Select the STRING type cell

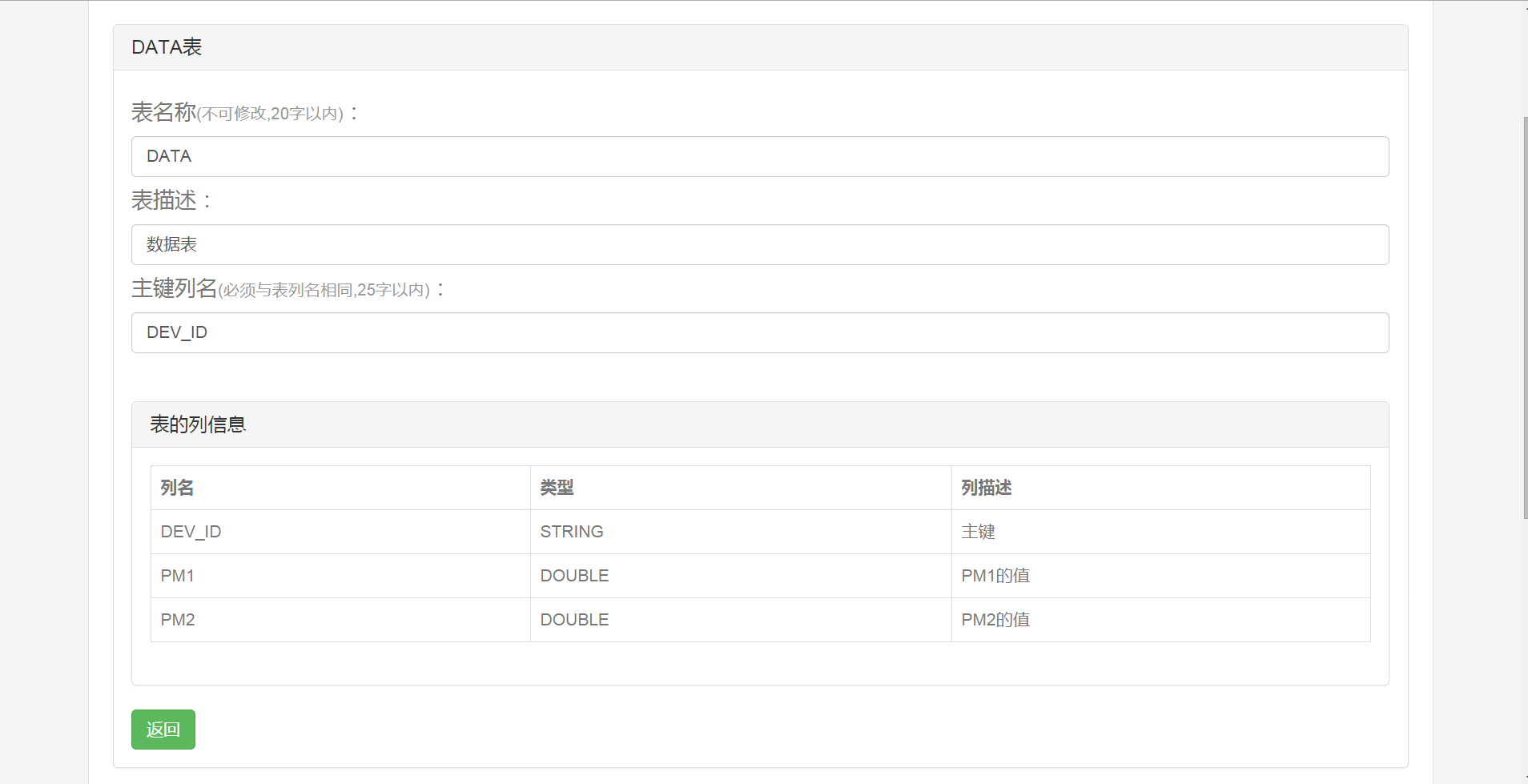(572, 532)
